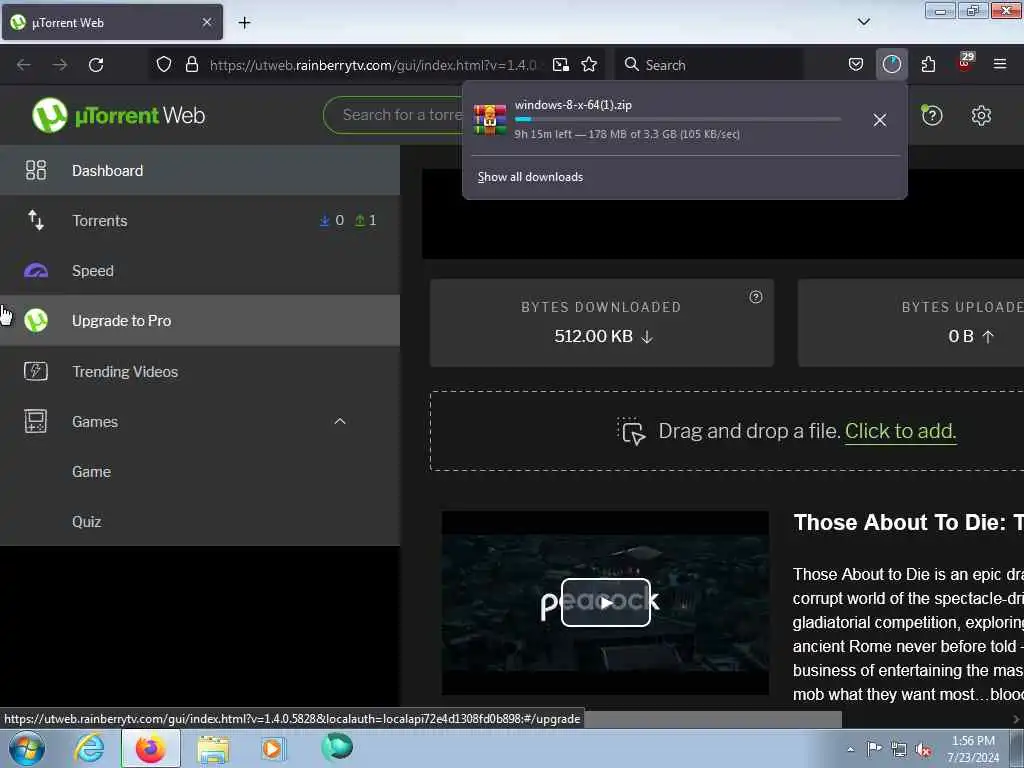Viewport: 1024px width, 768px height.
Task: Open the Torrents sidebar item
Action: pos(200,221)
